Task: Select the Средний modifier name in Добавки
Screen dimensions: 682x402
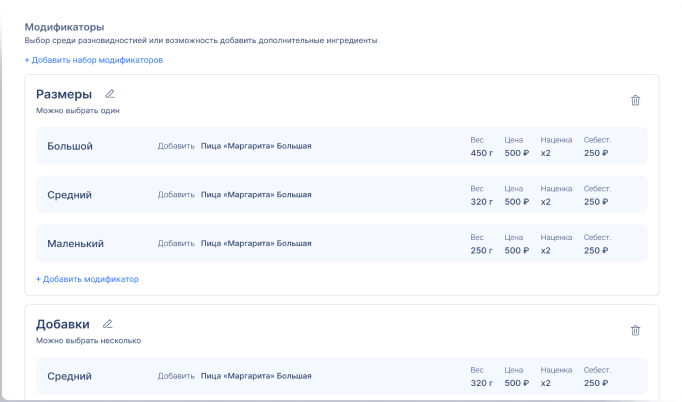Action: [69, 376]
